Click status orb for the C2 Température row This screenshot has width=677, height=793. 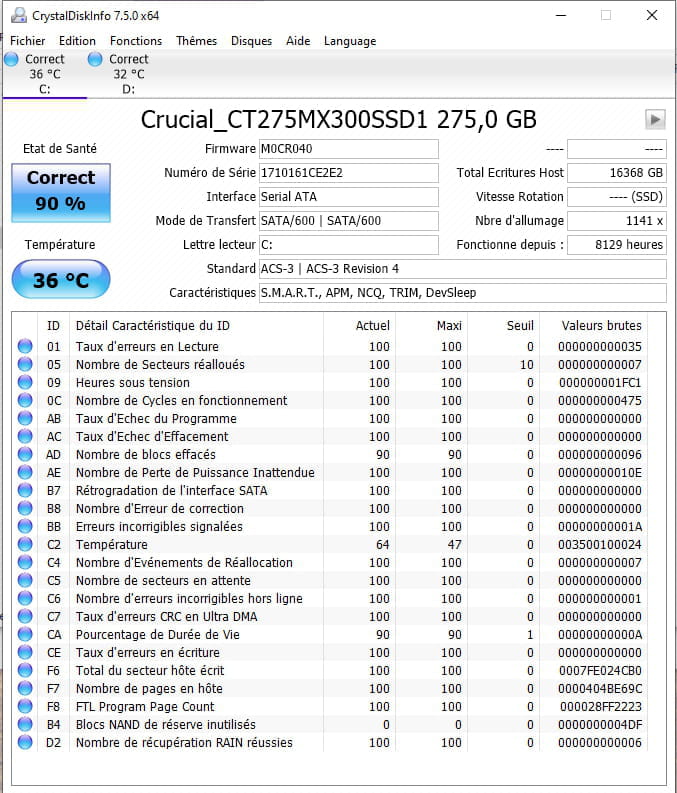pyautogui.click(x=25, y=544)
